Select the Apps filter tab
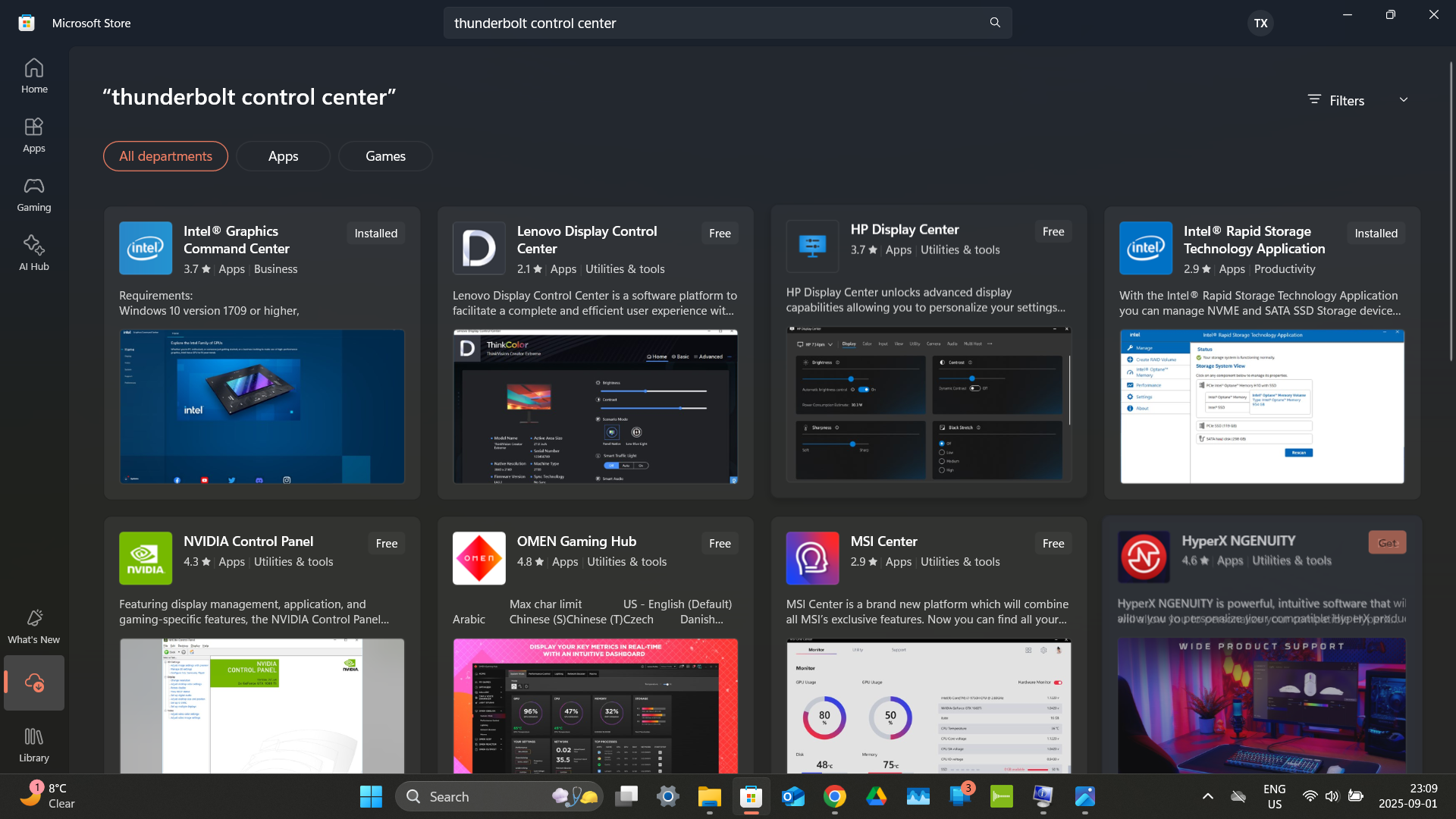Screen dimensions: 1456x819 [x=283, y=156]
